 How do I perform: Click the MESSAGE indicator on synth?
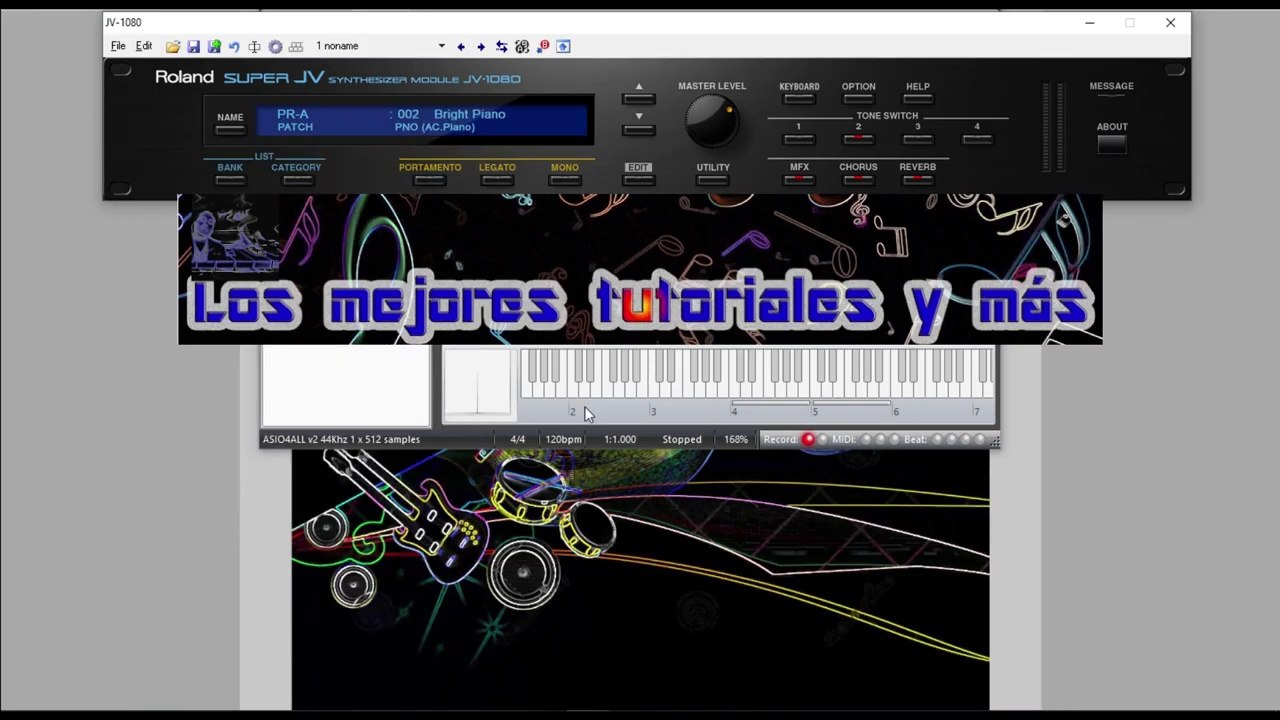(x=1111, y=87)
